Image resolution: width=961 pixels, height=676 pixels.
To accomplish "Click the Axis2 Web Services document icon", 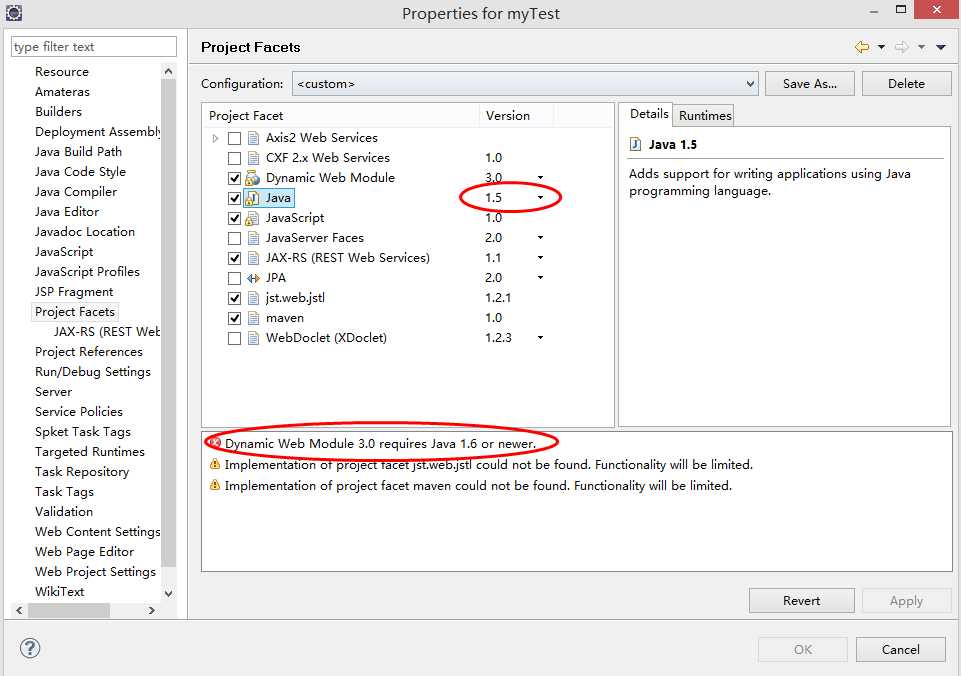I will point(253,138).
